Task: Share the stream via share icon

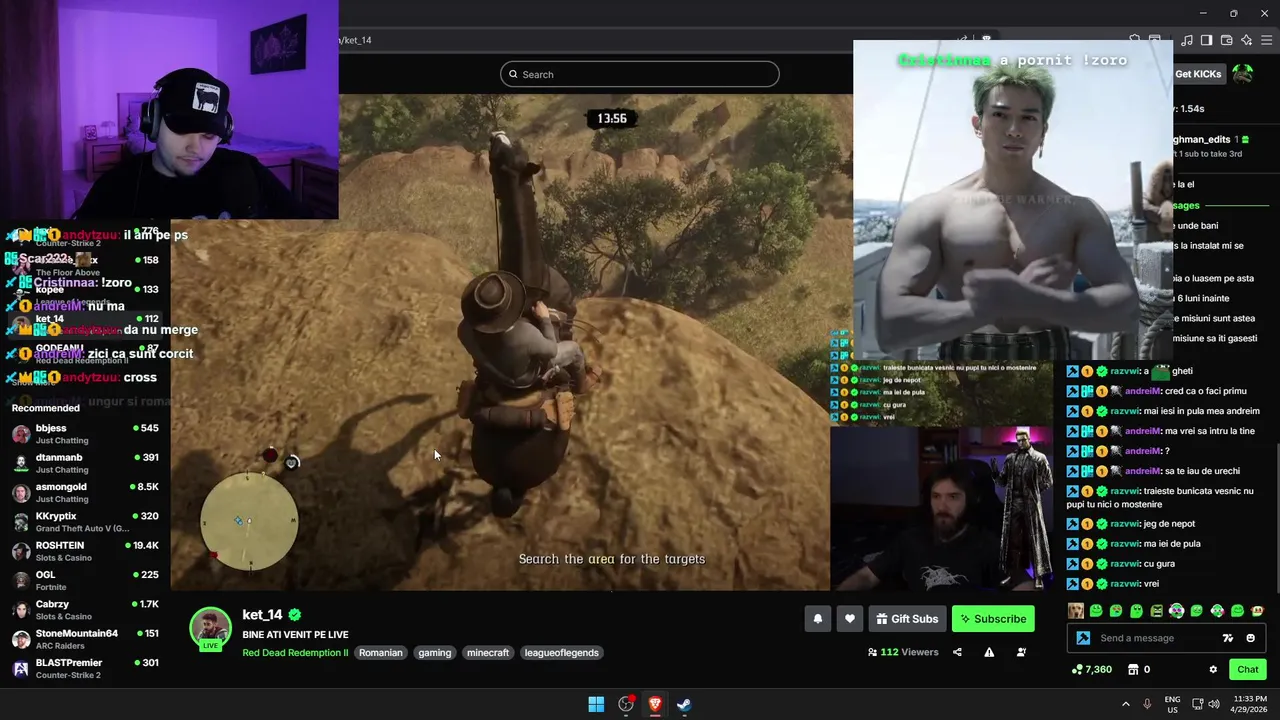Action: pyautogui.click(x=957, y=652)
